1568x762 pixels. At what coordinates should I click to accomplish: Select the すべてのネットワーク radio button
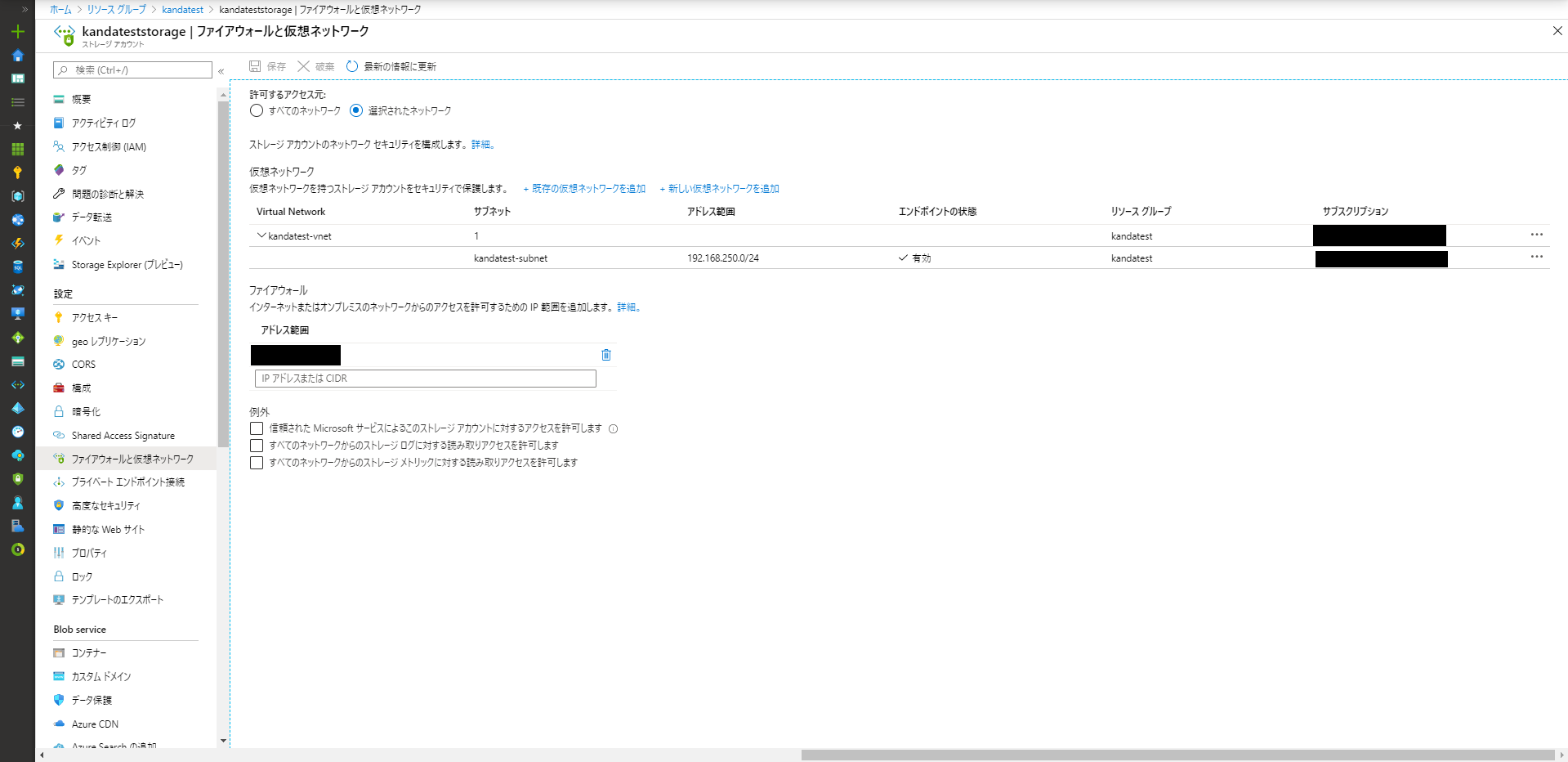click(257, 110)
